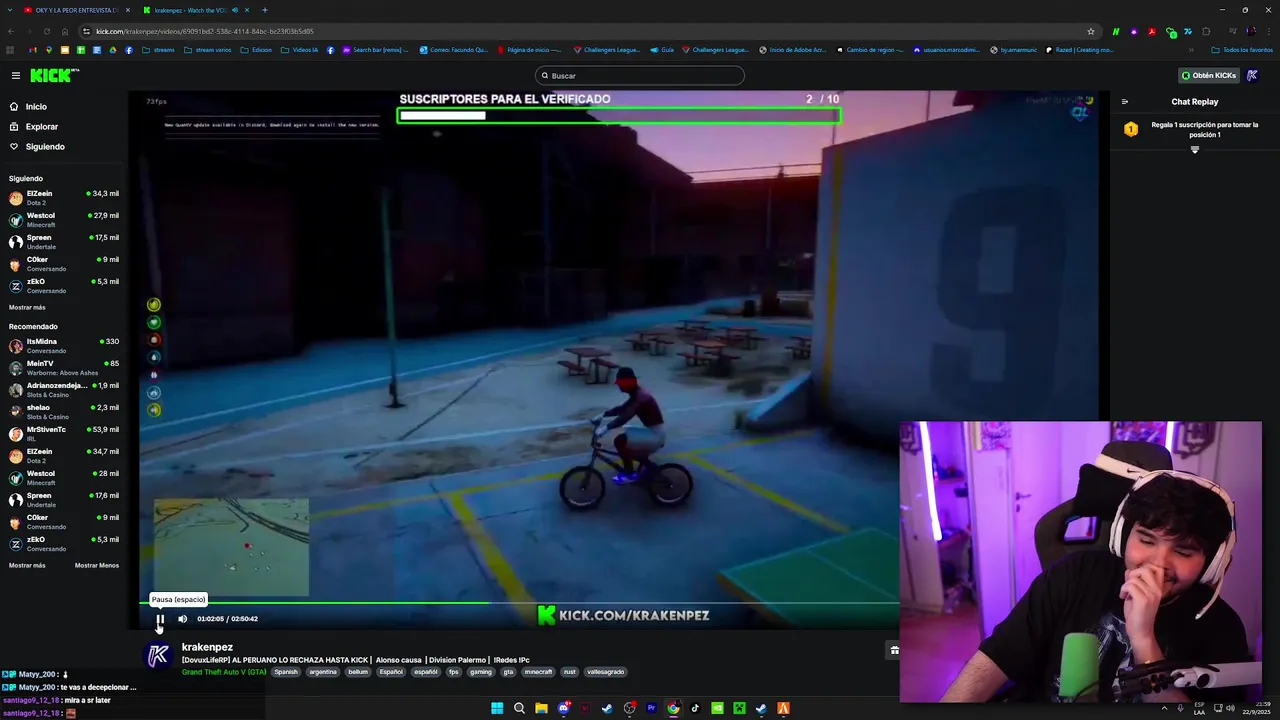Open the streams bookmark folder
The image size is (1280, 720).
tap(158, 50)
